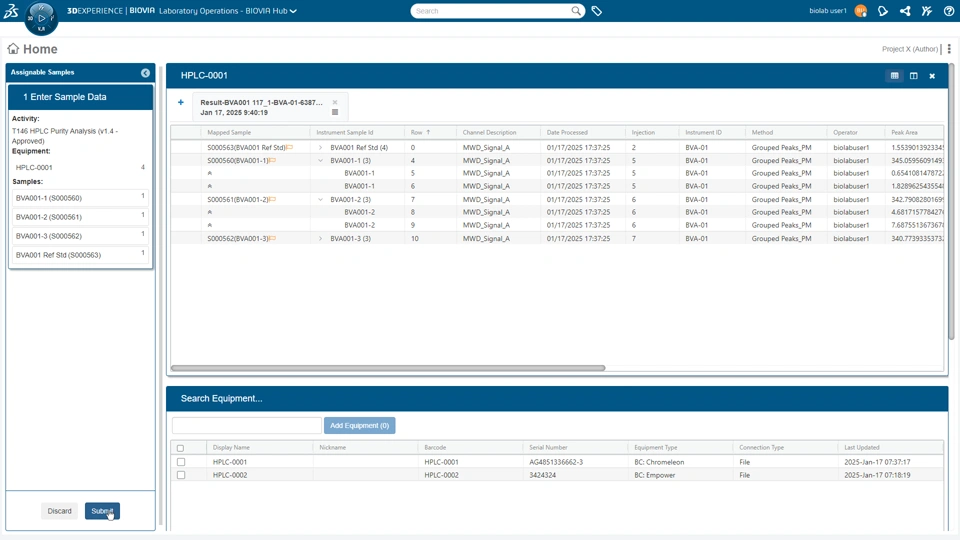This screenshot has height=540, width=960.
Task: Select equipment HPLC-0001 in left panel
Action: (80, 167)
